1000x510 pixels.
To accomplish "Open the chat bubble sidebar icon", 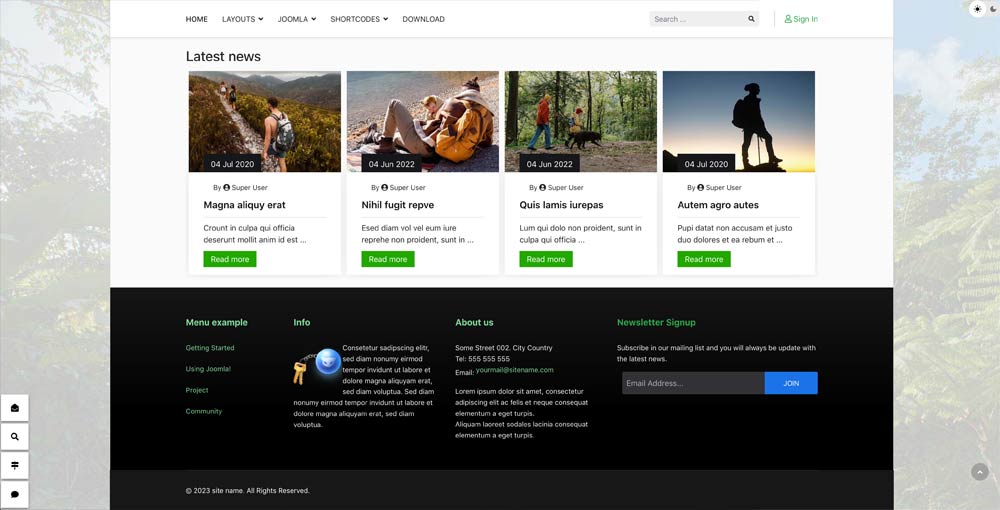I will (x=15, y=494).
